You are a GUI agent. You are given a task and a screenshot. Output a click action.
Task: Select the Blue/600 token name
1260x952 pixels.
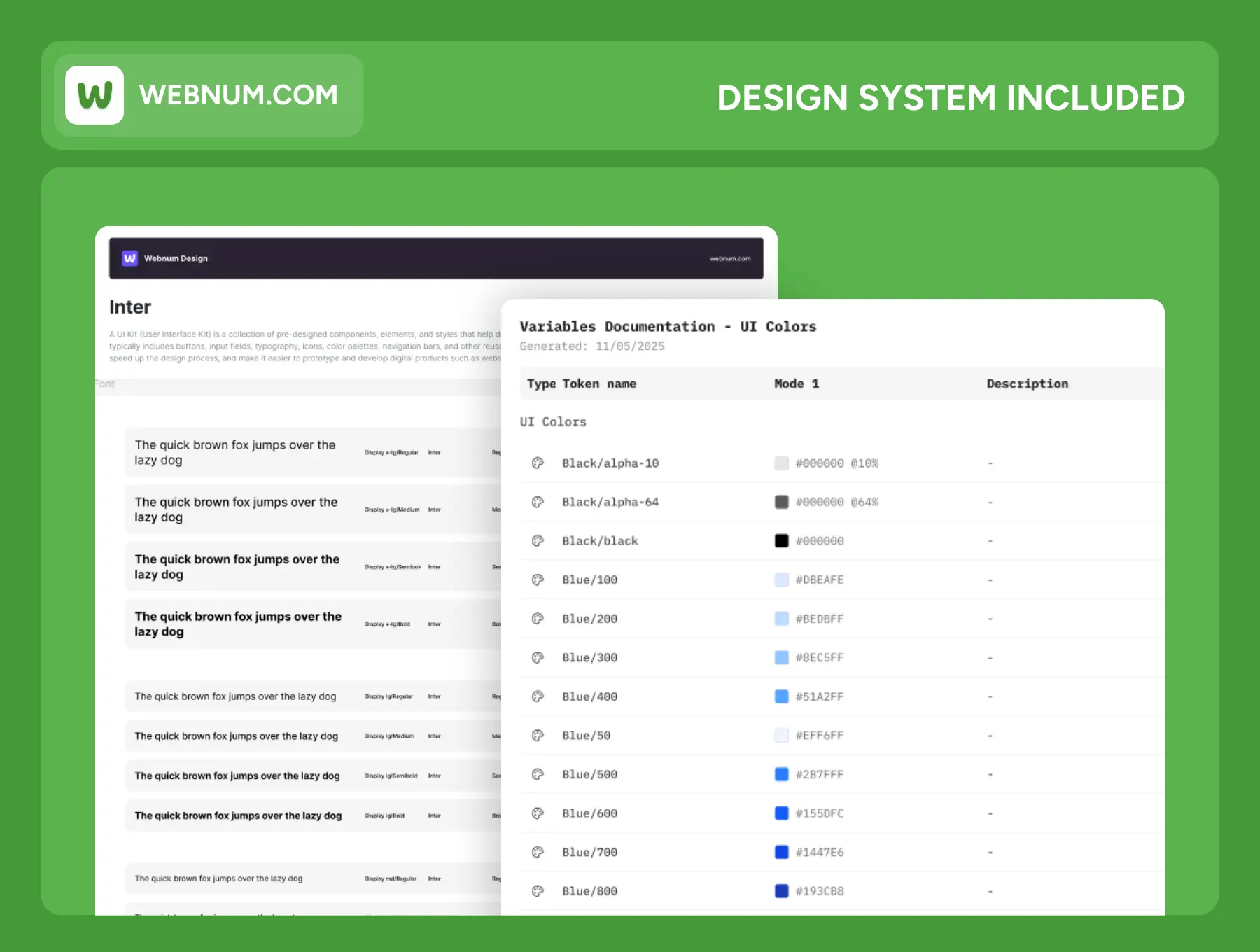pos(589,813)
